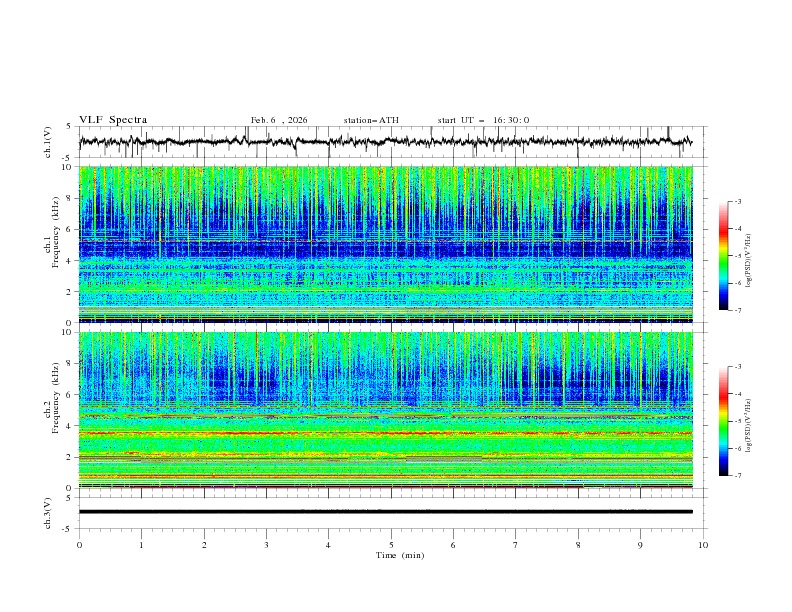792x612 pixels.
Task: Click the red 3.5 kHz band in ch.2 spectrogram
Action: (x=385, y=433)
